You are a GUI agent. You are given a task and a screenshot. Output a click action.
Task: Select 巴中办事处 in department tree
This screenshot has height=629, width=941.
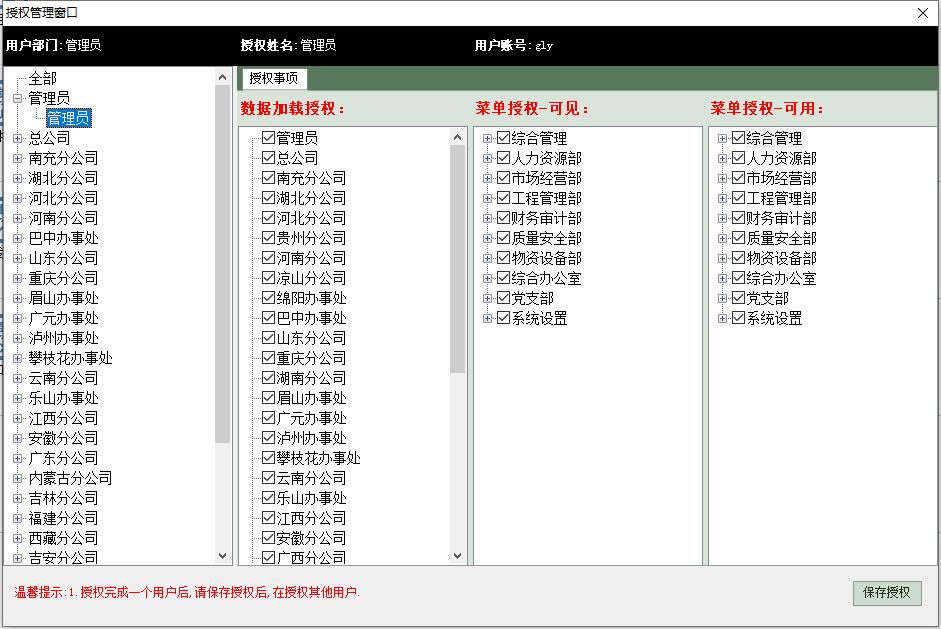tap(63, 238)
